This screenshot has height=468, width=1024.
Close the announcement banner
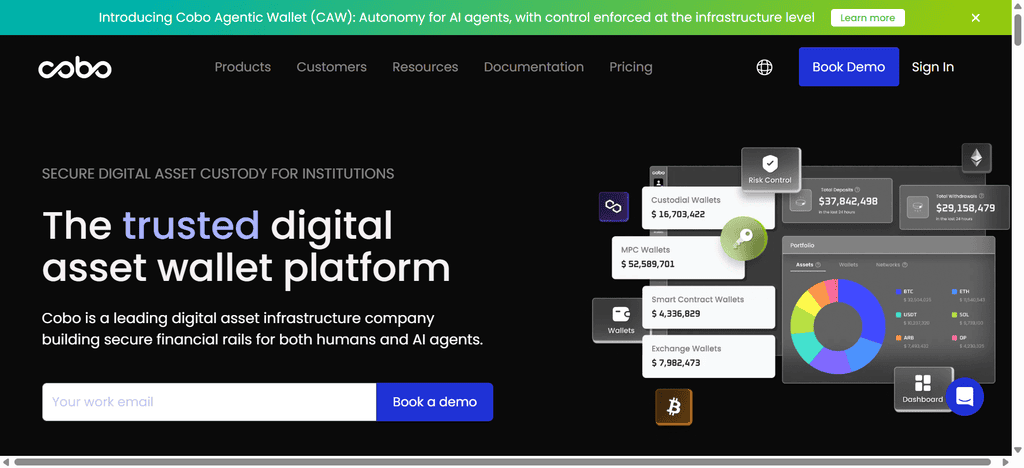tap(975, 18)
